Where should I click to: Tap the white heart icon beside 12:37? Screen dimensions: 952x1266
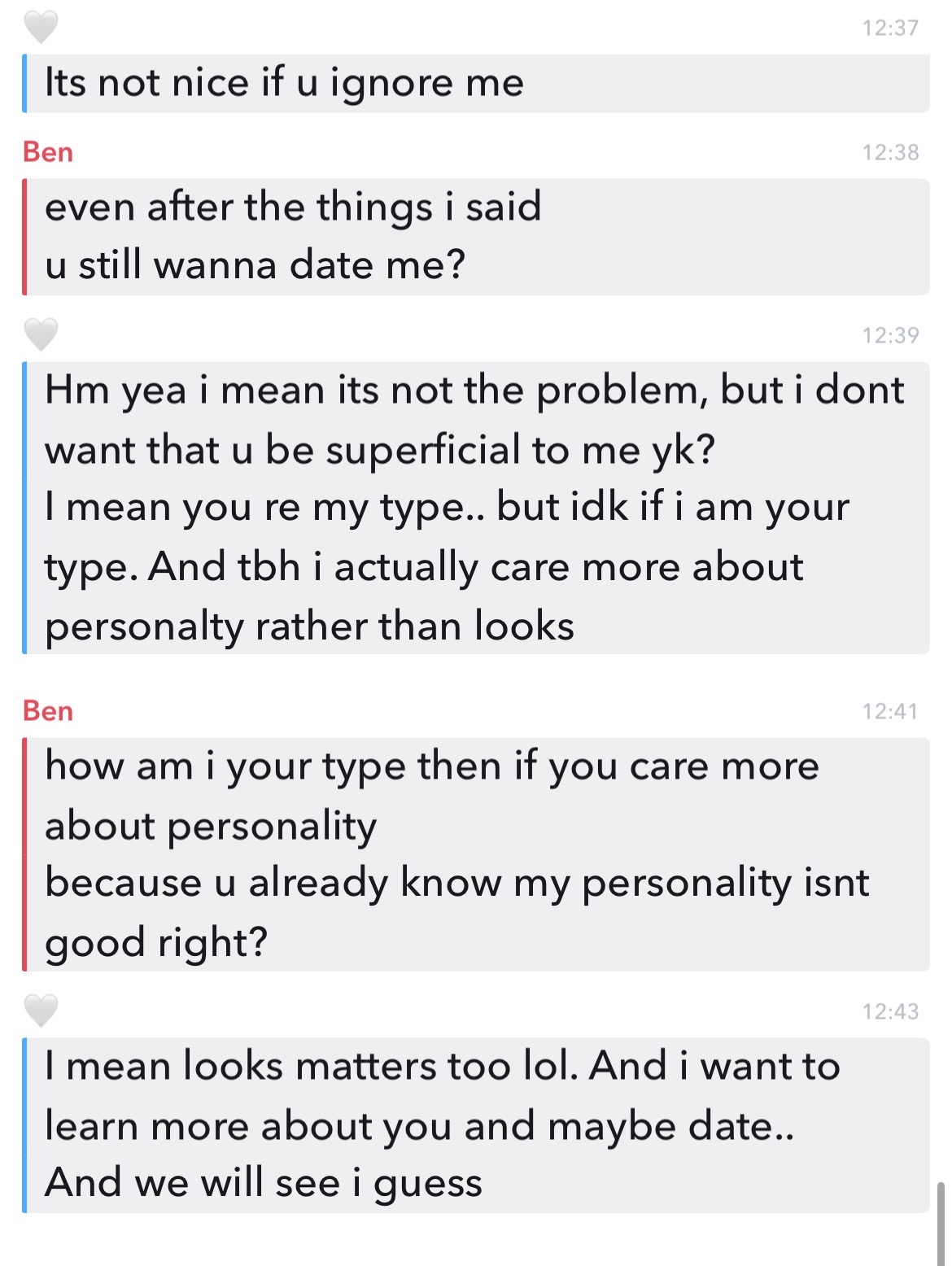click(x=41, y=28)
